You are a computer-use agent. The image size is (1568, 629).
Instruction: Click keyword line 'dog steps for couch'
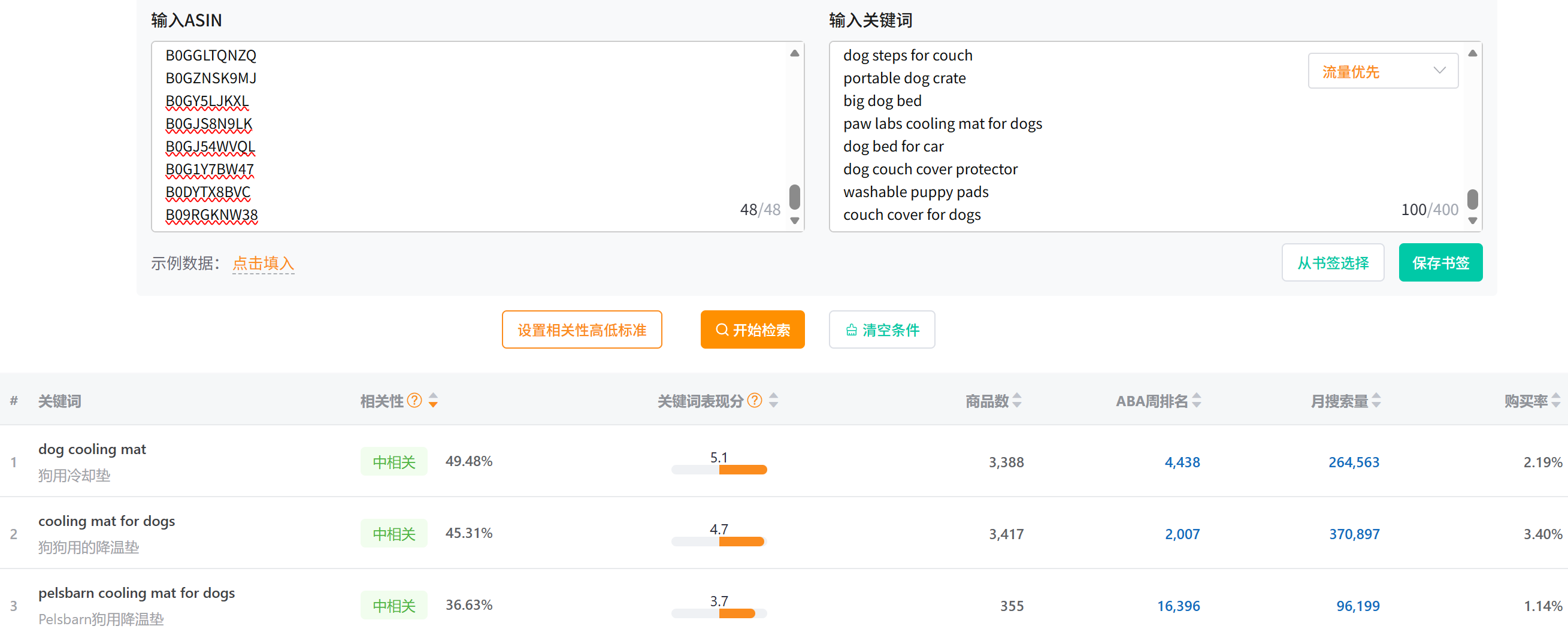click(x=907, y=55)
